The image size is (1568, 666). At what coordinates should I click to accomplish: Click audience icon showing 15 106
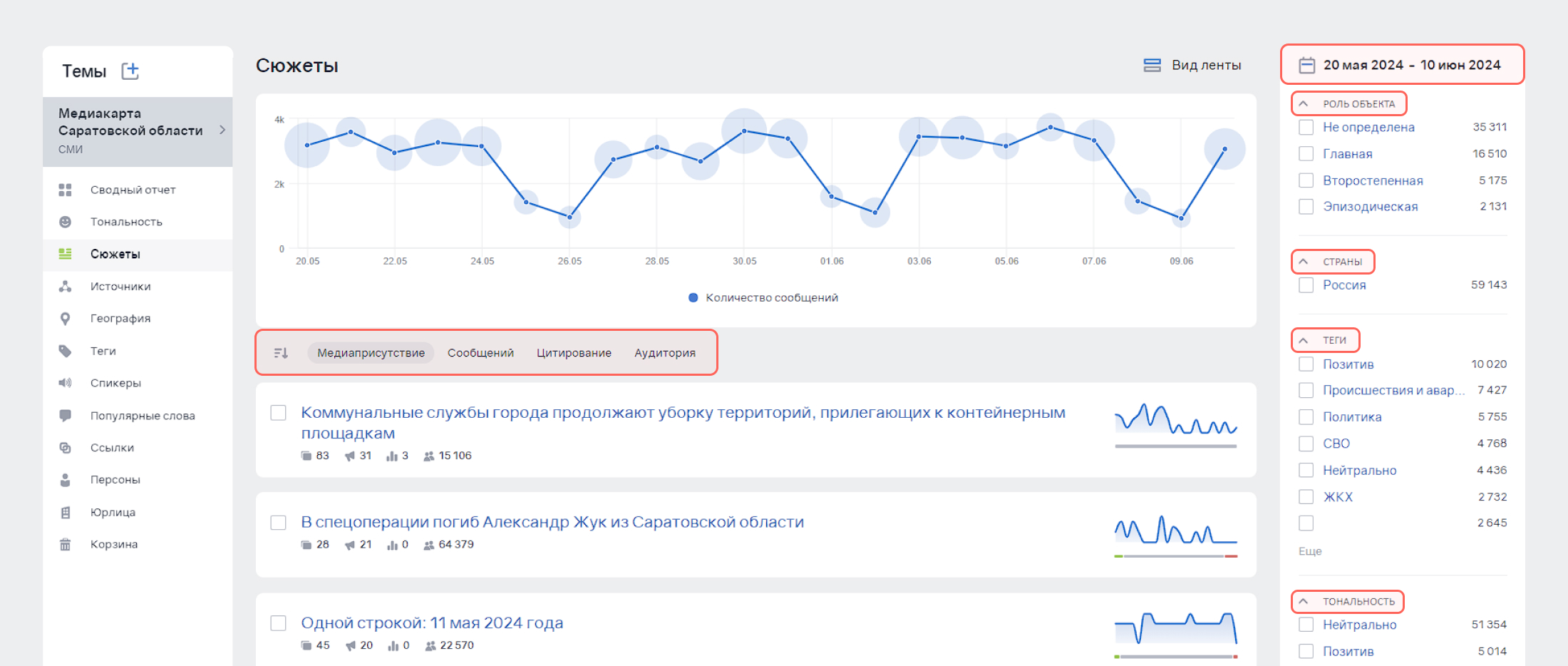(x=428, y=456)
